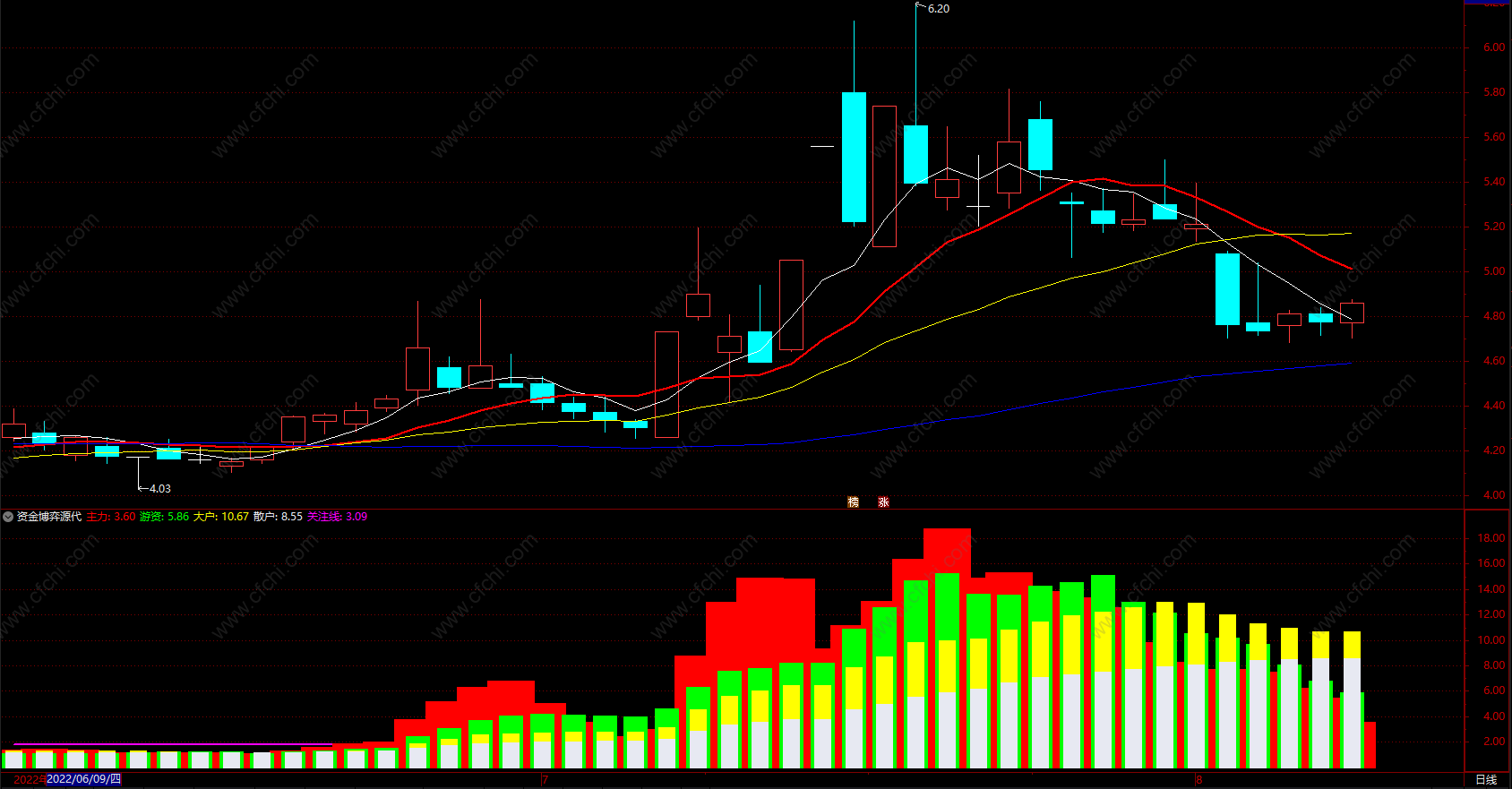Click the 涨 marker icon
The image size is (1512, 789).
click(883, 502)
